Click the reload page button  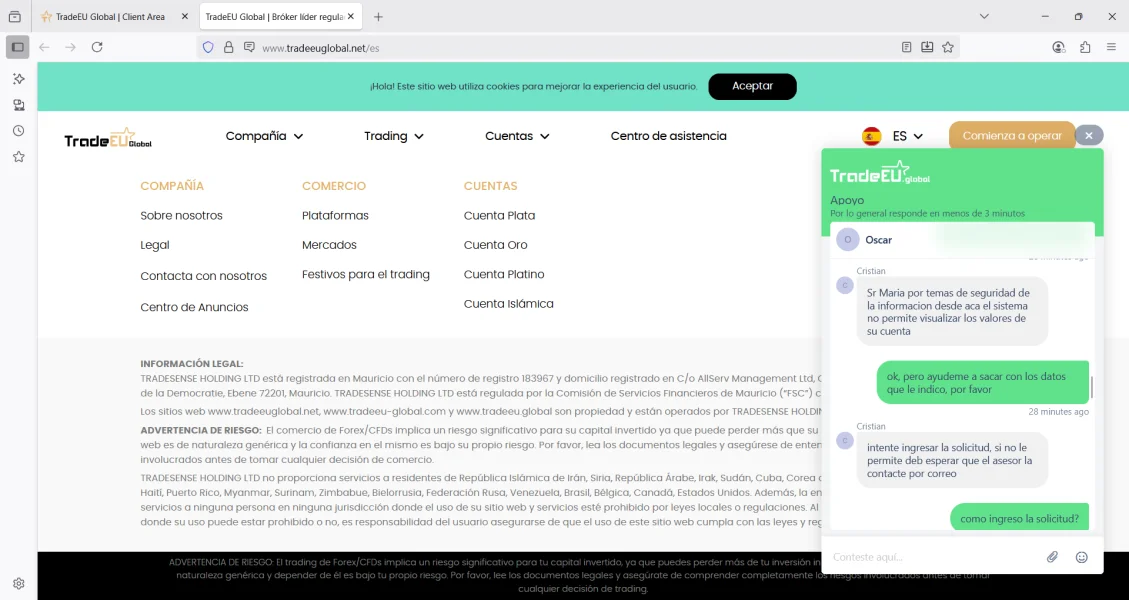[97, 47]
